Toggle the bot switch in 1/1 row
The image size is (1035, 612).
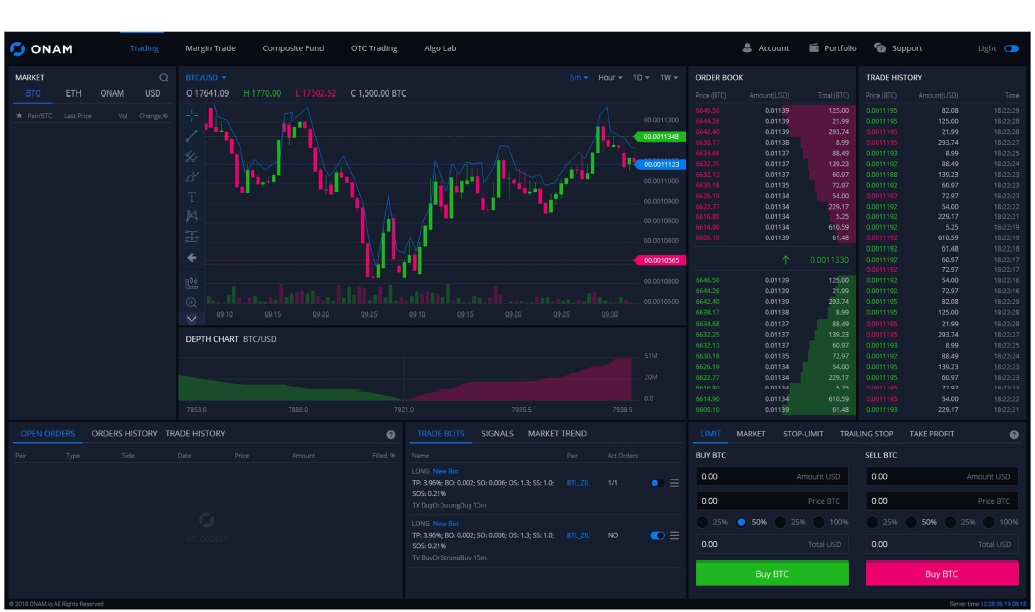(x=657, y=483)
